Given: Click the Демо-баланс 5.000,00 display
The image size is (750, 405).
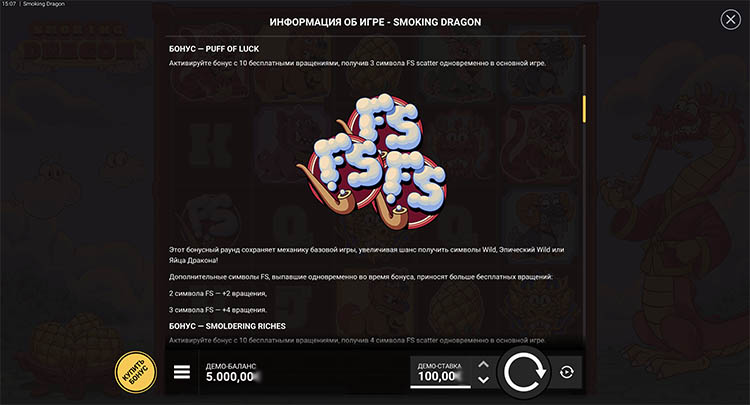Looking at the screenshot, I should click(x=231, y=372).
